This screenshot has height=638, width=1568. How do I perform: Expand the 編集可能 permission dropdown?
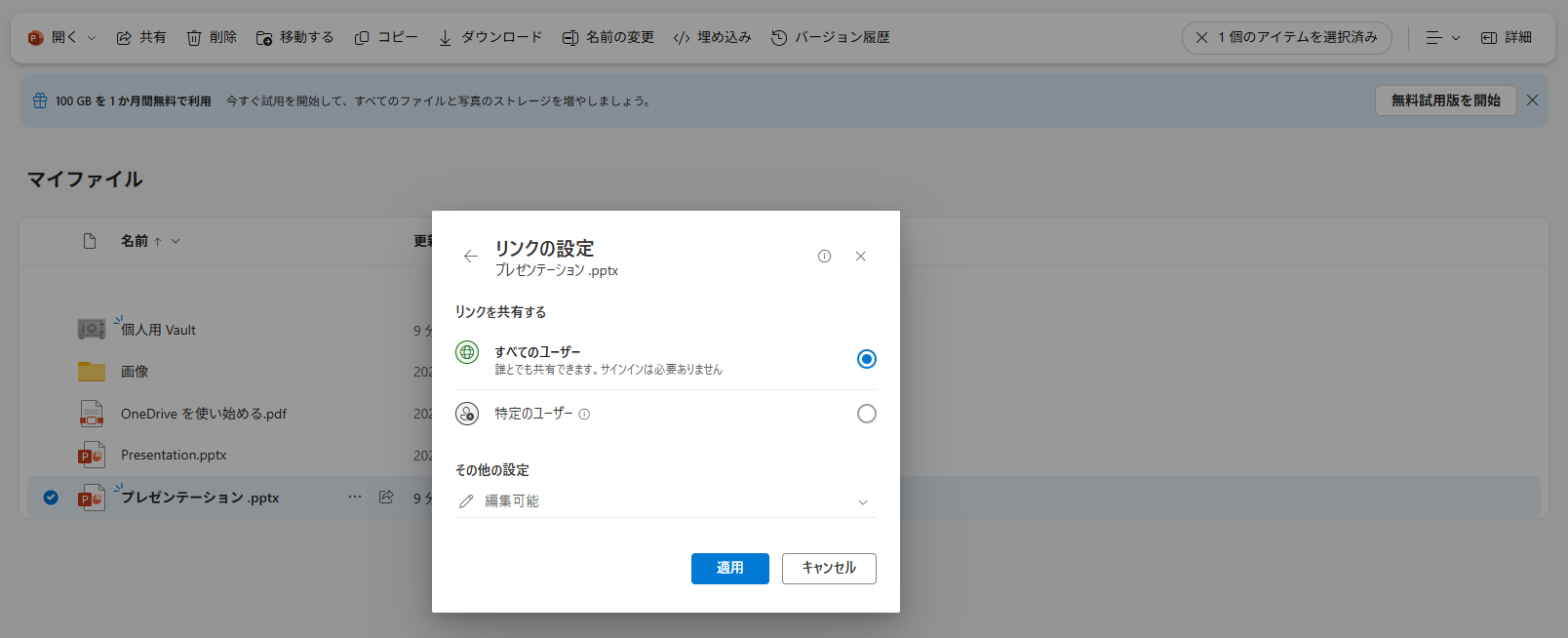tap(862, 501)
